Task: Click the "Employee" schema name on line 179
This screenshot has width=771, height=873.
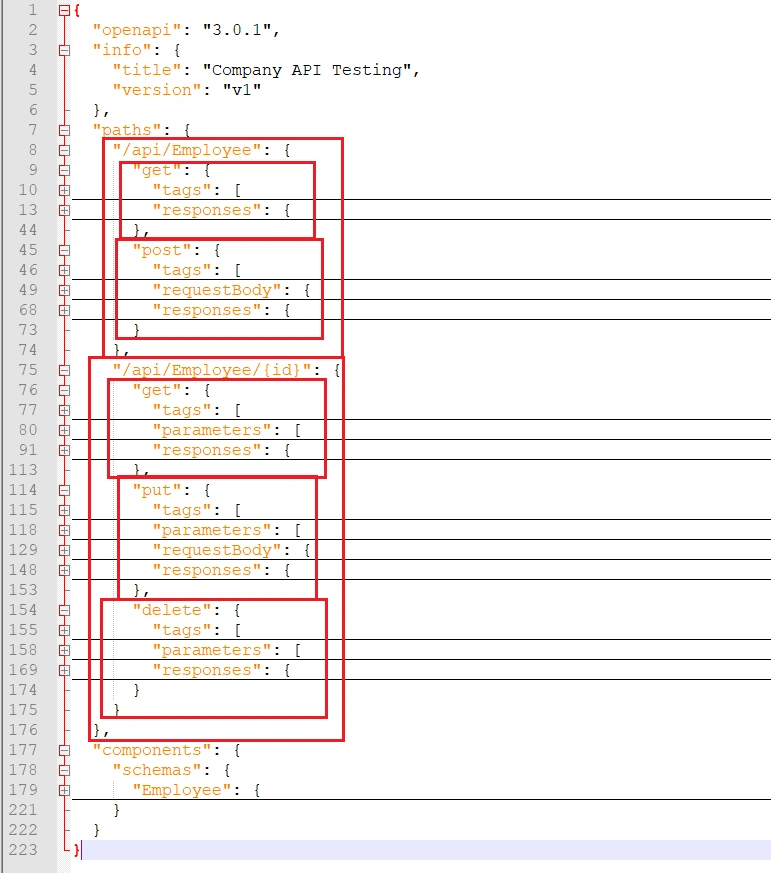Action: (x=182, y=791)
